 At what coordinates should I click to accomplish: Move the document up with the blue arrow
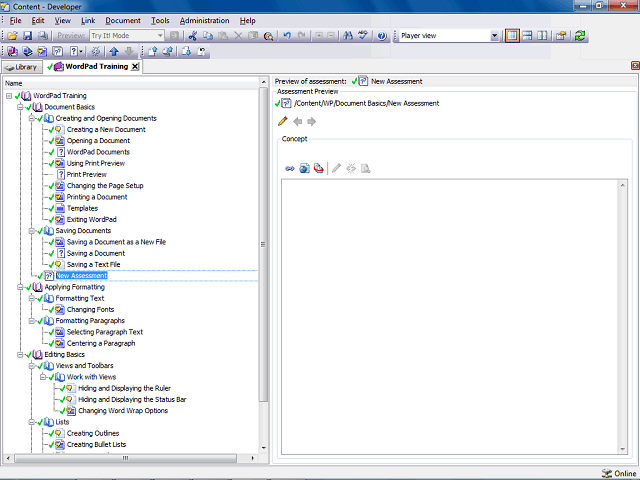coord(114,51)
